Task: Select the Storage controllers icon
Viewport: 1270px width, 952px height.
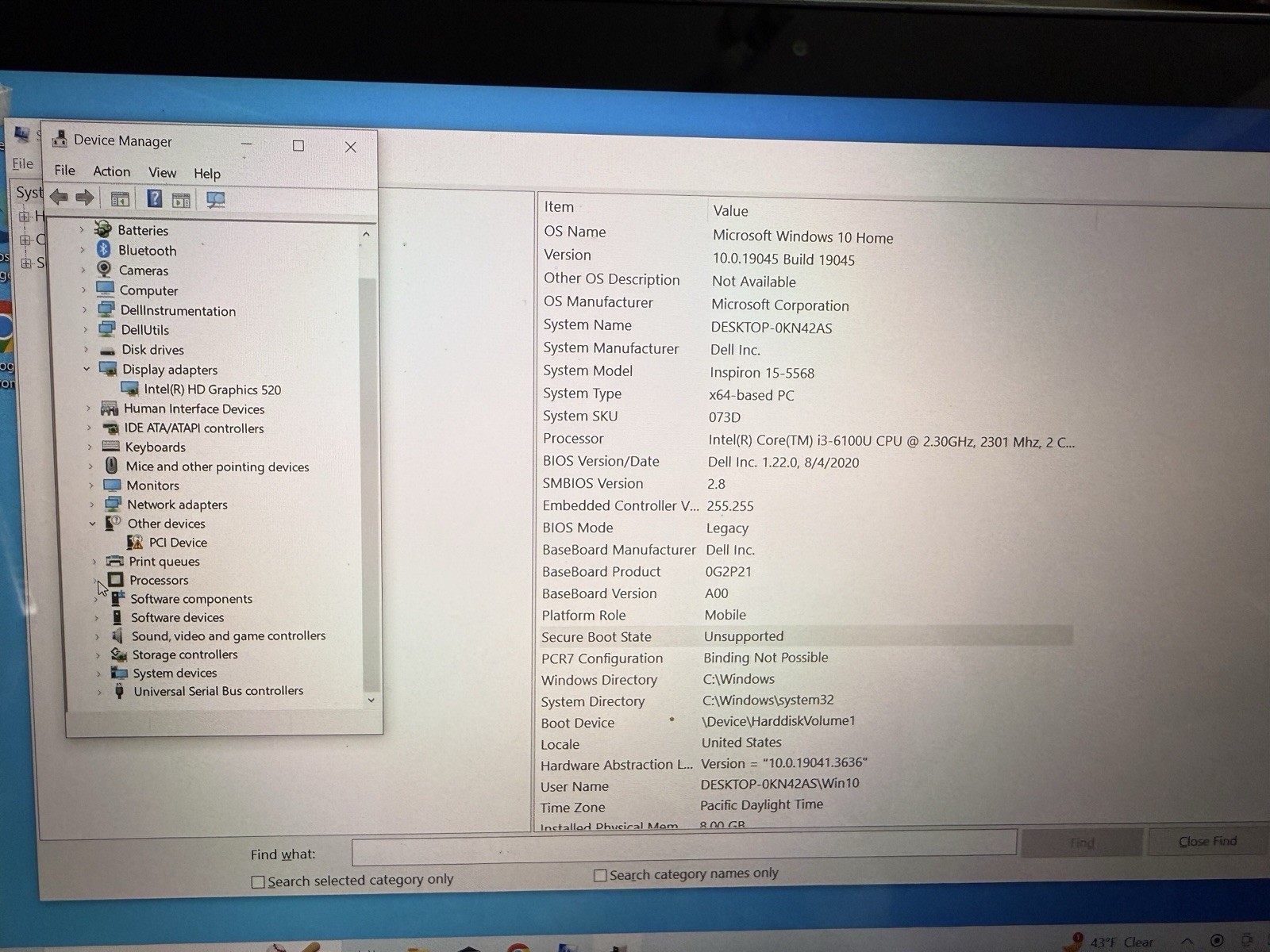Action: click(119, 654)
